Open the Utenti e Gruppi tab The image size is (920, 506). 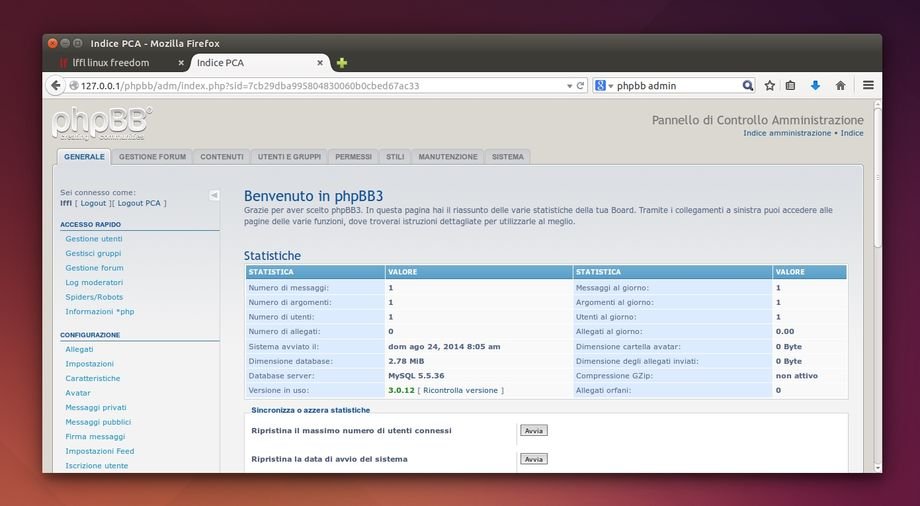tap(289, 157)
